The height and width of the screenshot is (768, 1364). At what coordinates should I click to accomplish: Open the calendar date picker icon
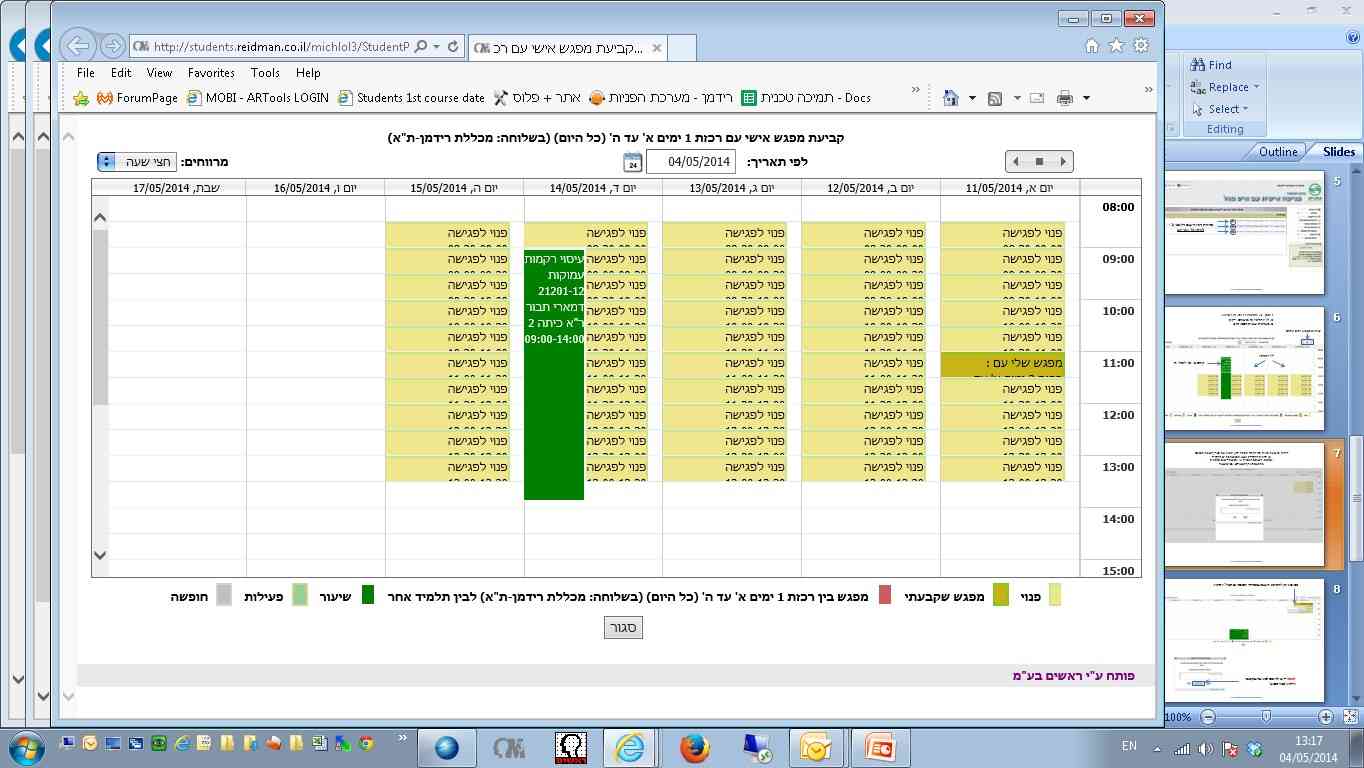pyautogui.click(x=632, y=162)
